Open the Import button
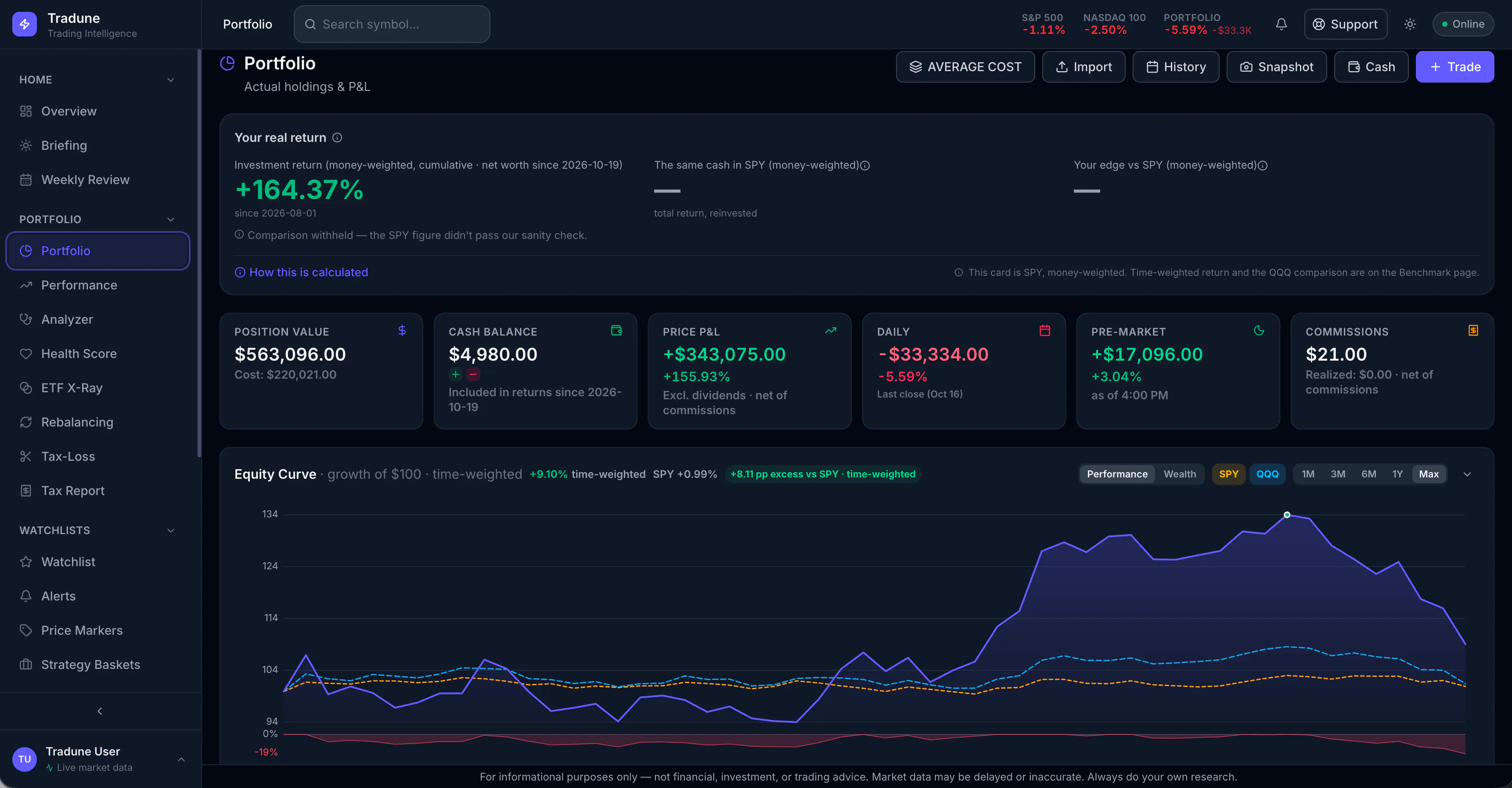Screen dimensions: 1512x788 pos(1084,67)
